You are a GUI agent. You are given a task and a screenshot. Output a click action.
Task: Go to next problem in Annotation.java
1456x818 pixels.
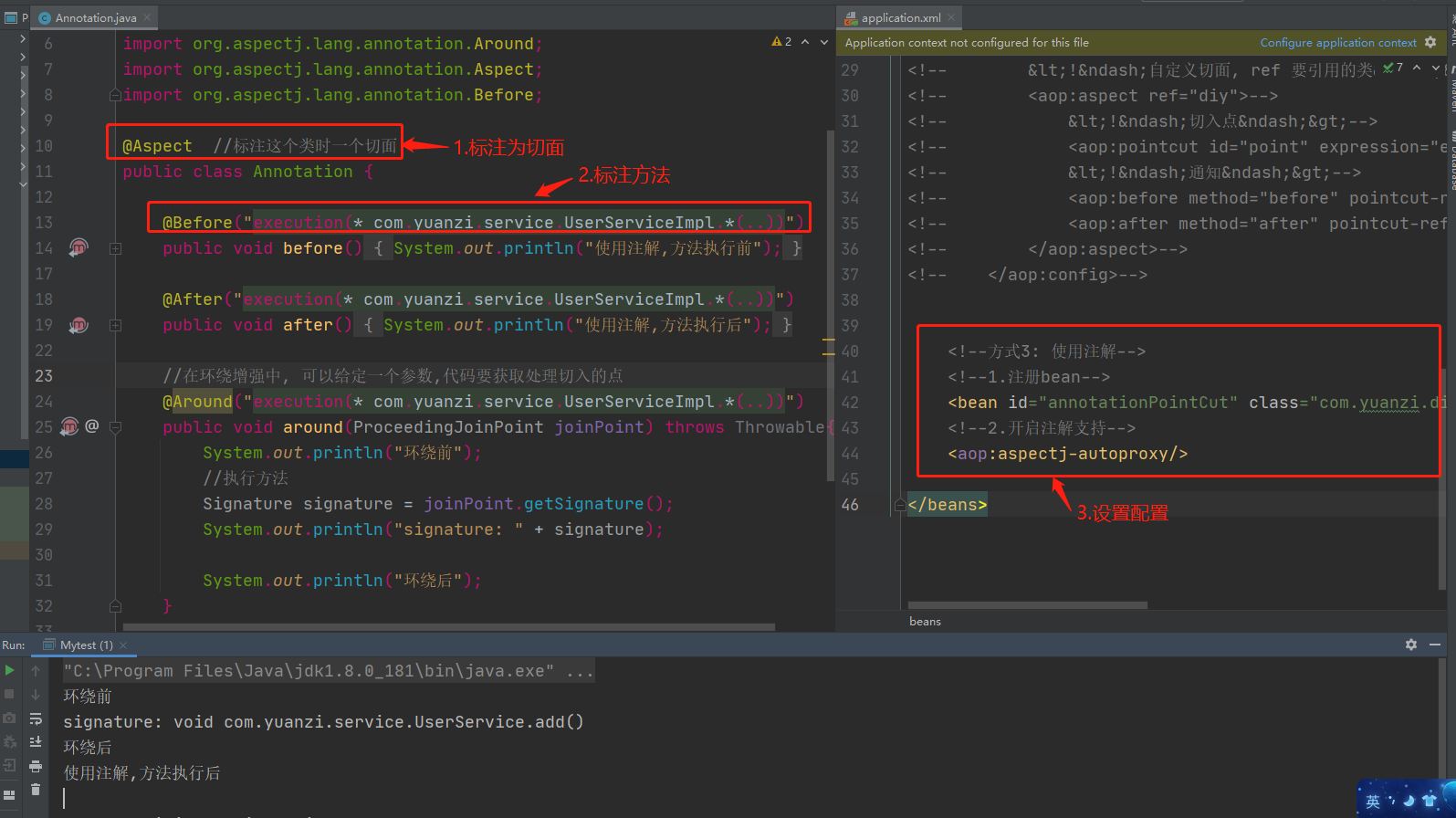(x=824, y=42)
